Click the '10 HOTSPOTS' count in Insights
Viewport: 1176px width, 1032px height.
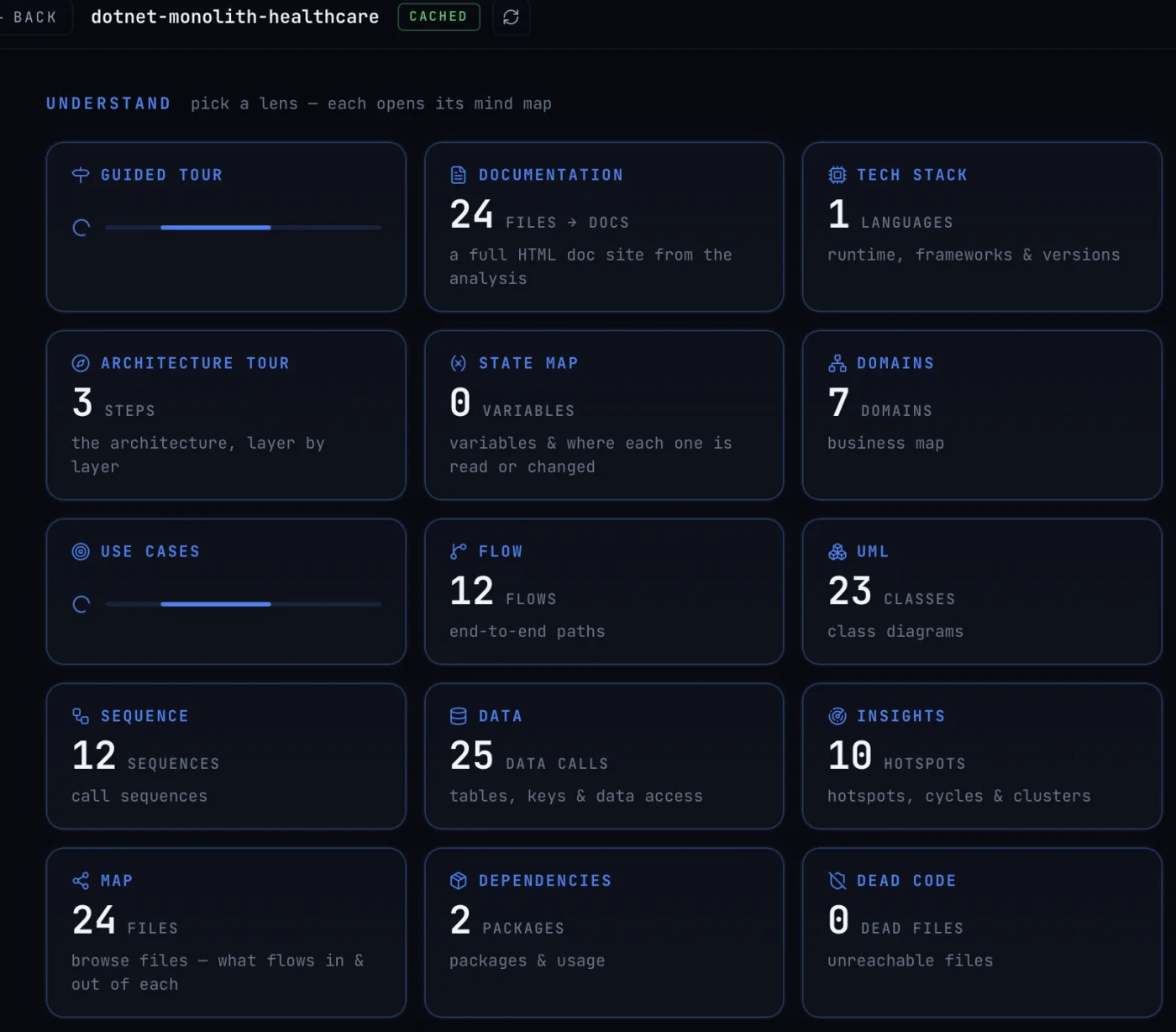[x=897, y=756]
